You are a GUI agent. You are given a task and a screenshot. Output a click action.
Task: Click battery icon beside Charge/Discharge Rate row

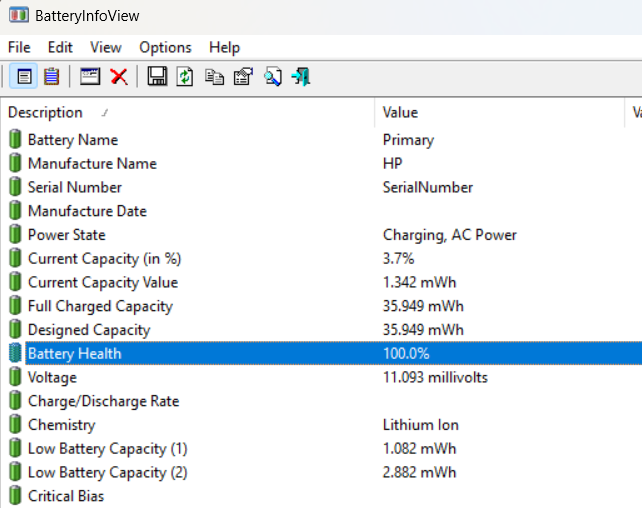[x=15, y=400]
